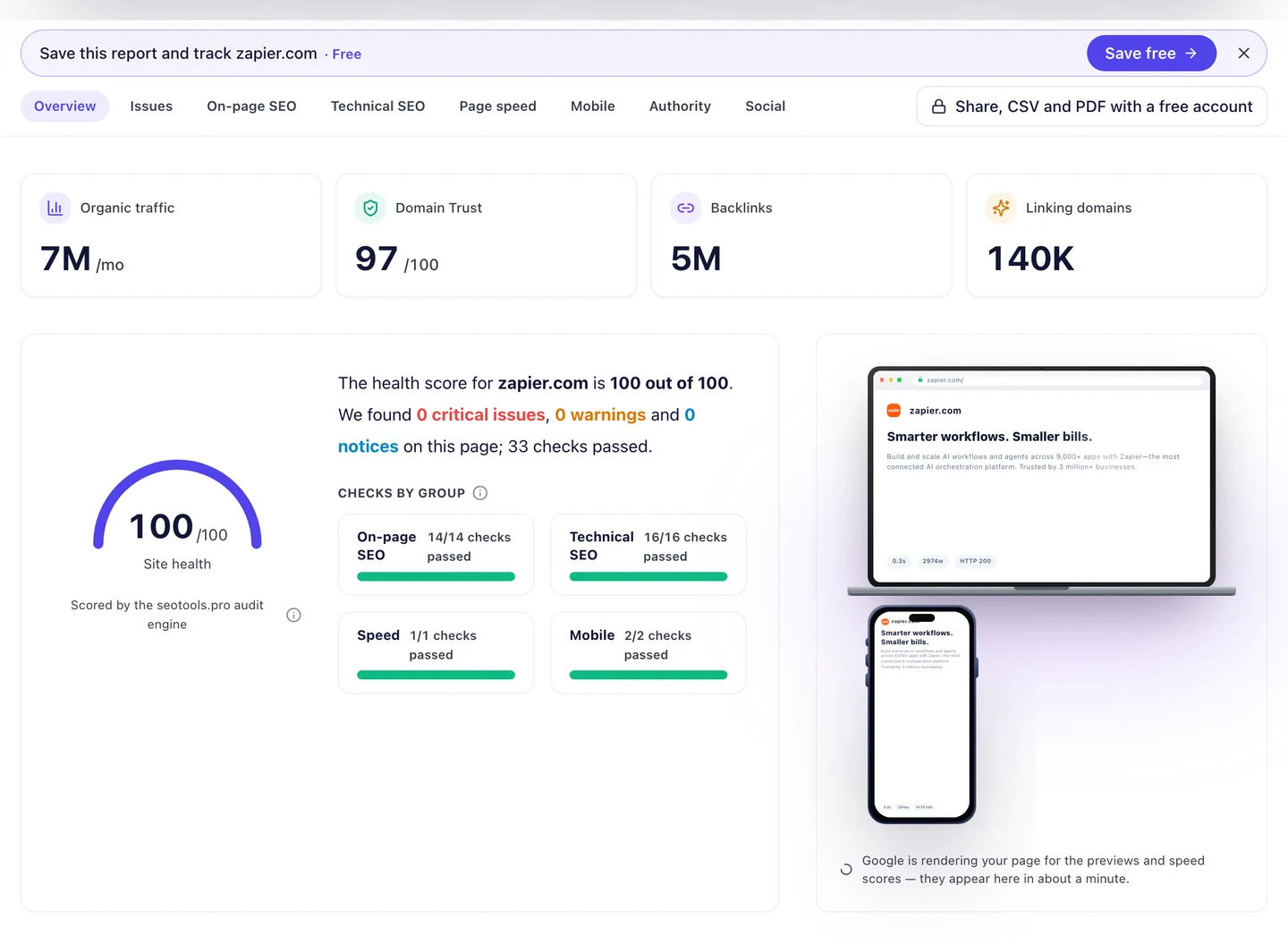Click the 0 warnings link
The width and height of the screenshot is (1288, 944).
click(x=600, y=415)
